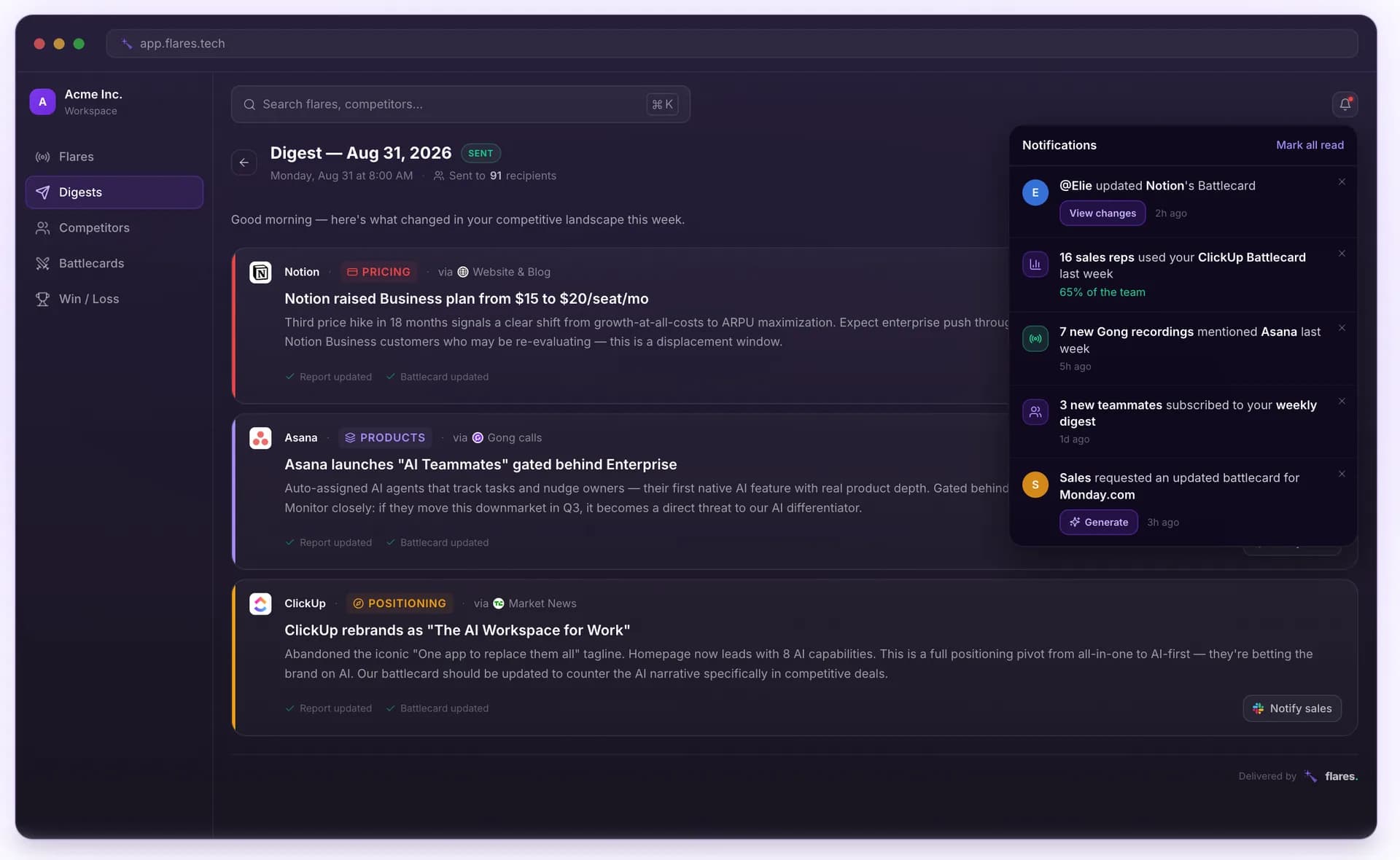The image size is (1400, 860).
Task: Click the flares icon in the address bar
Action: (x=127, y=44)
